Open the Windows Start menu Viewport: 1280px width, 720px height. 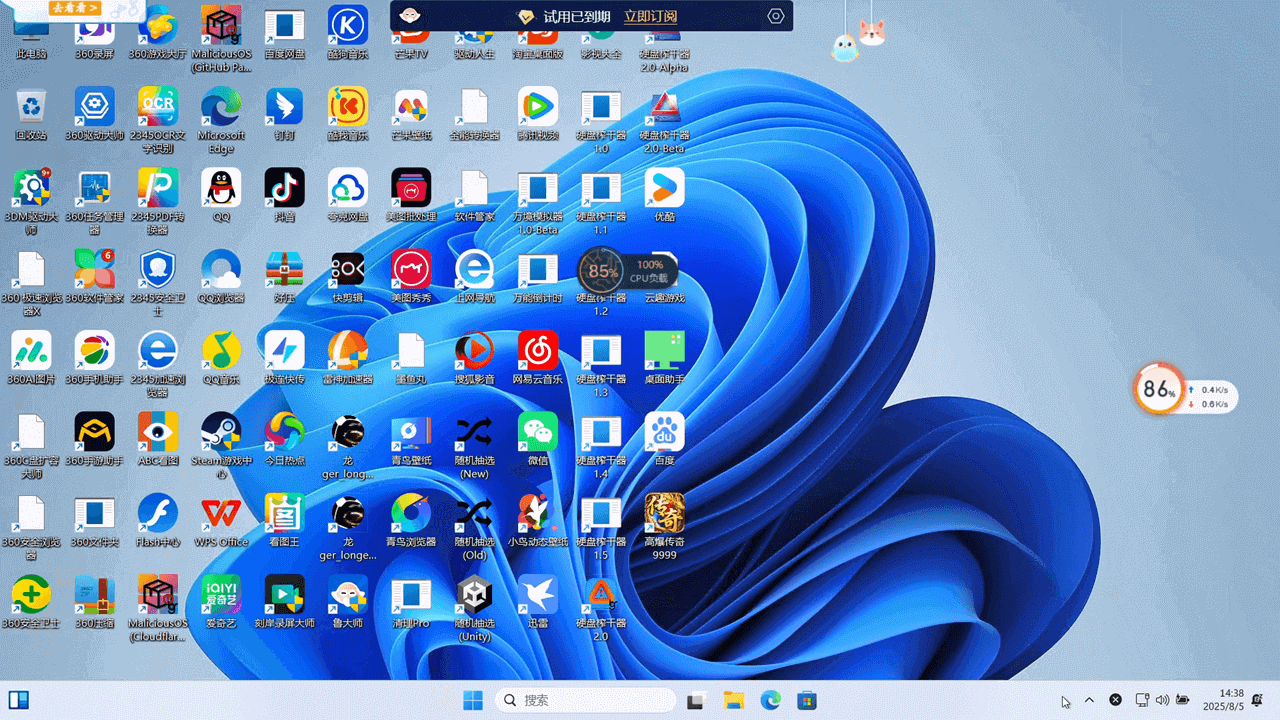473,700
